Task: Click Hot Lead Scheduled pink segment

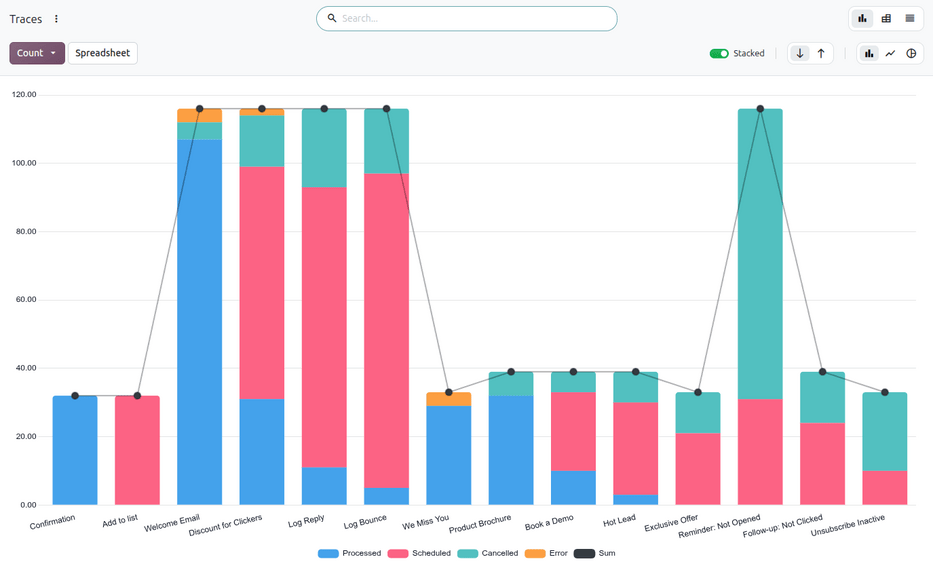Action: click(x=635, y=449)
